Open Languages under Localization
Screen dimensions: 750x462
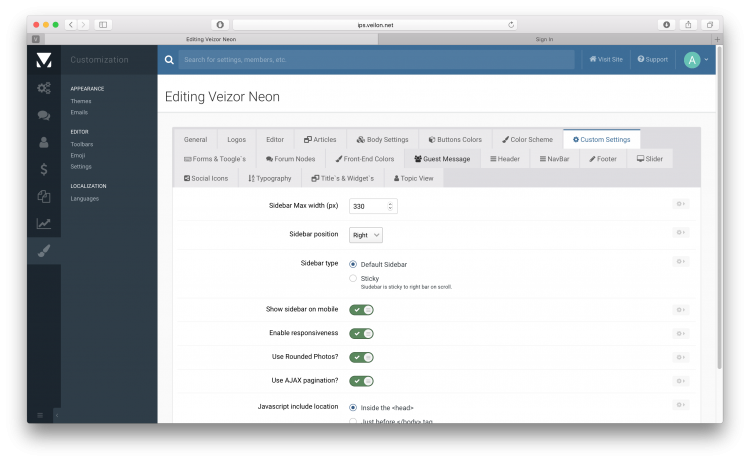[x=85, y=198]
